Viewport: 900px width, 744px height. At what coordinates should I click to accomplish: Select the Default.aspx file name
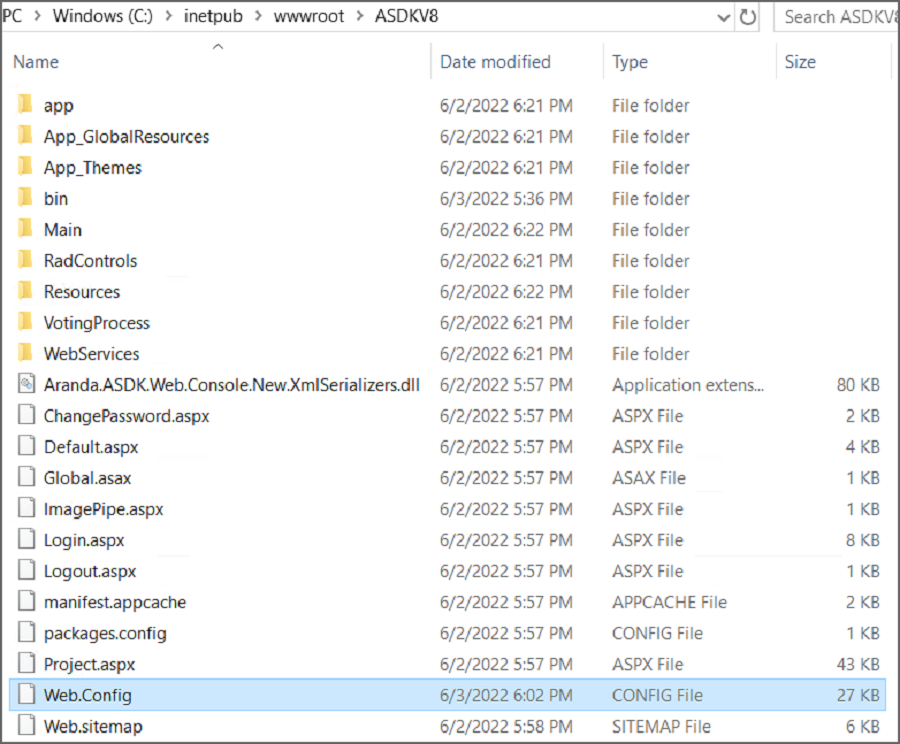pyautogui.click(x=91, y=447)
